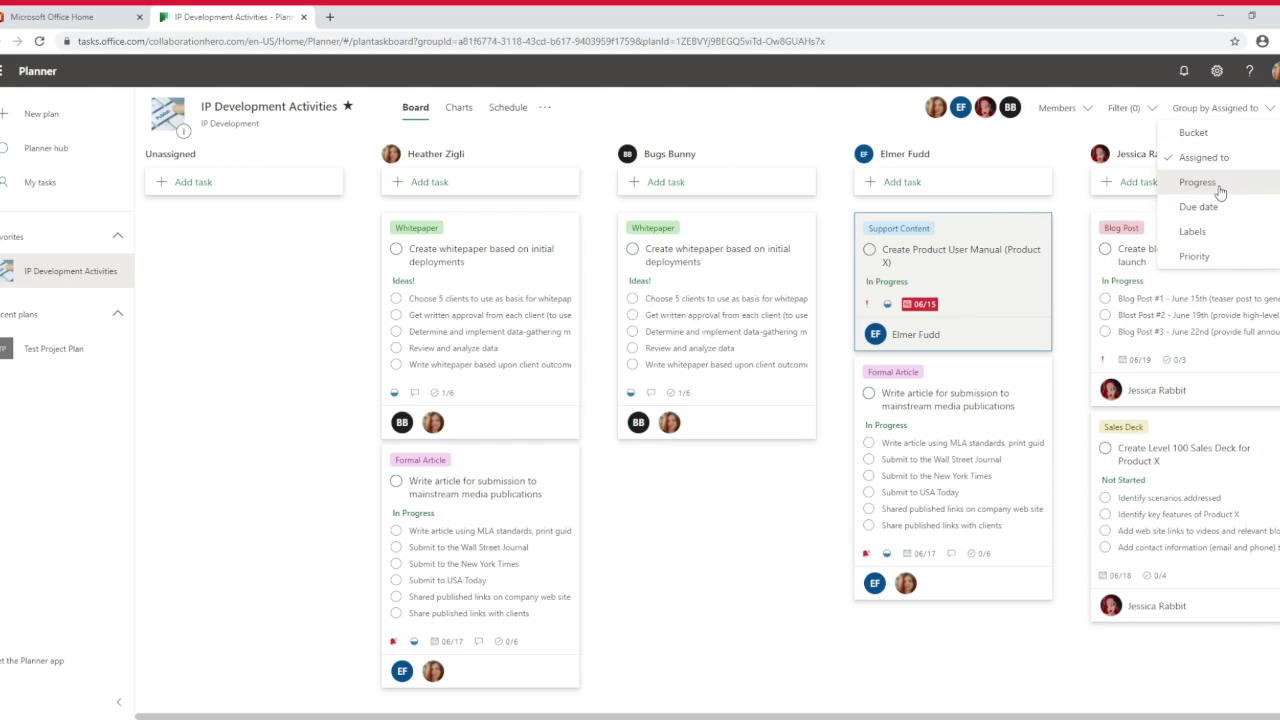Expand the Members dropdown
This screenshot has width=1280, height=720.
click(1065, 108)
